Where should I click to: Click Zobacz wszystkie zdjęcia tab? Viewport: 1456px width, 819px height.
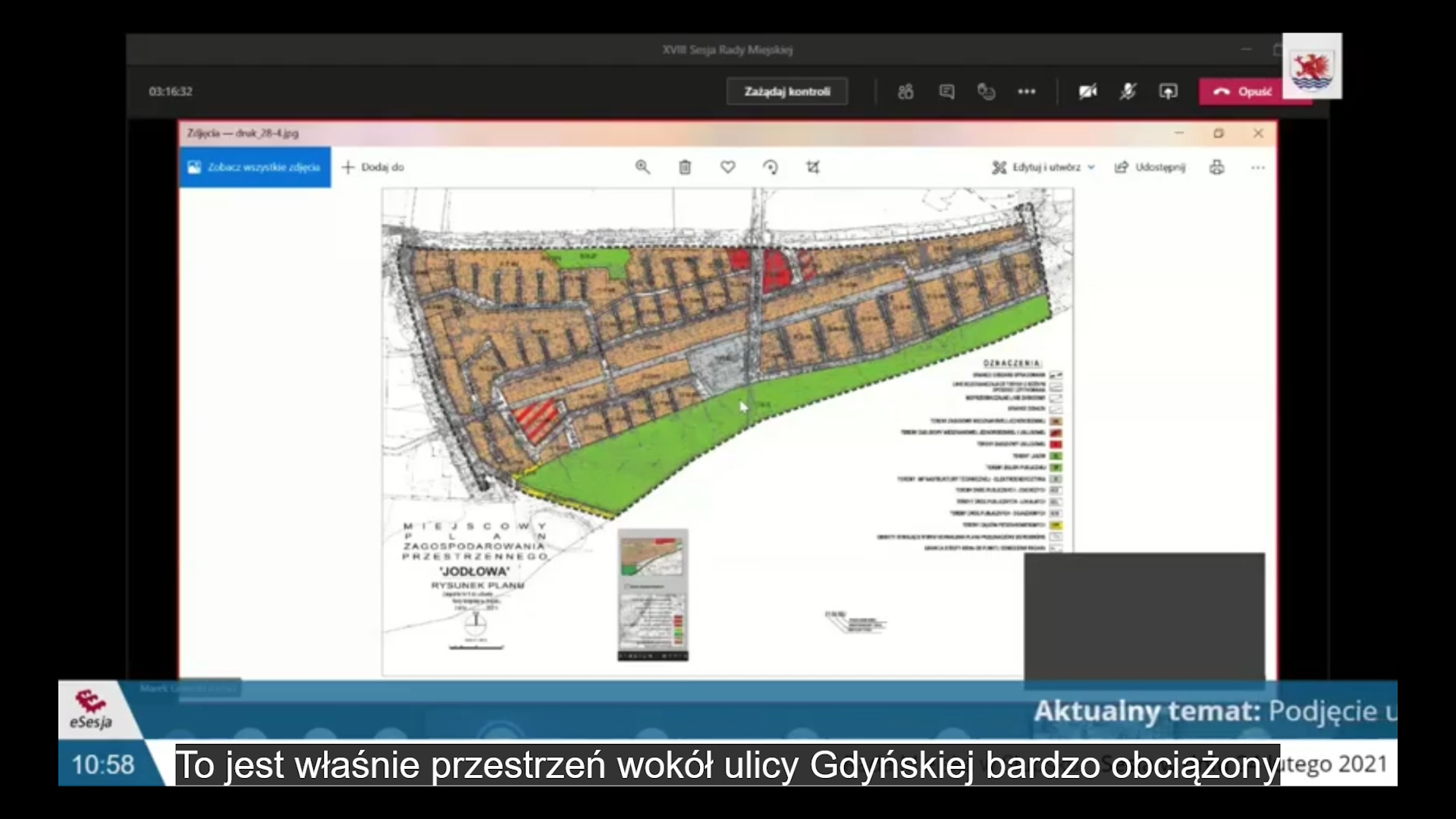tap(255, 168)
